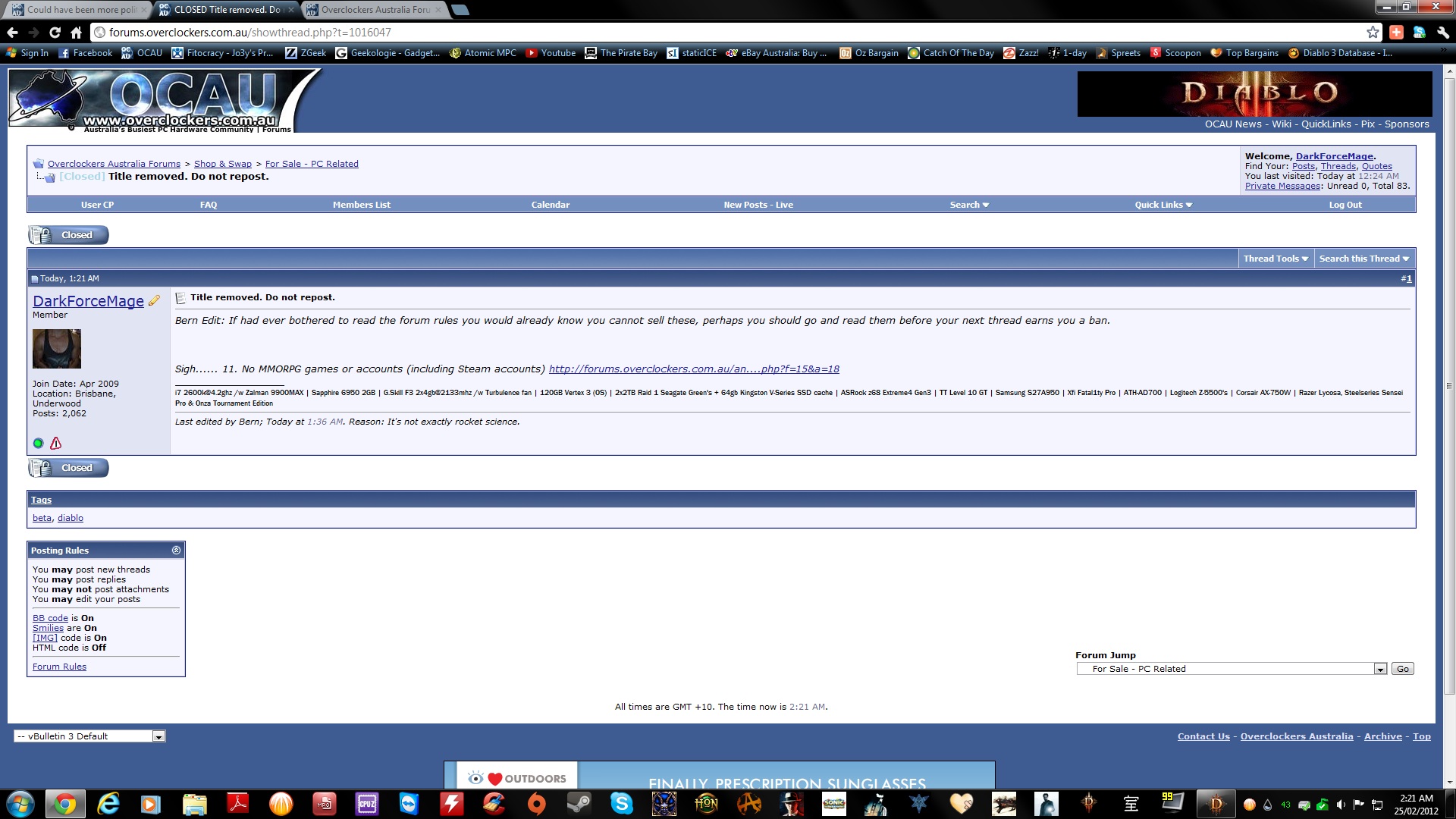Open the vBulletin 3 Default style selector
Screen dimensions: 1456x819
tap(158, 736)
